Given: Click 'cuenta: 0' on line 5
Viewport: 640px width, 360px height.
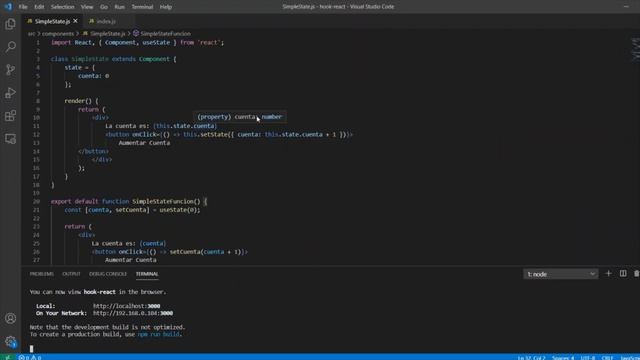Looking at the screenshot, I should (93, 76).
